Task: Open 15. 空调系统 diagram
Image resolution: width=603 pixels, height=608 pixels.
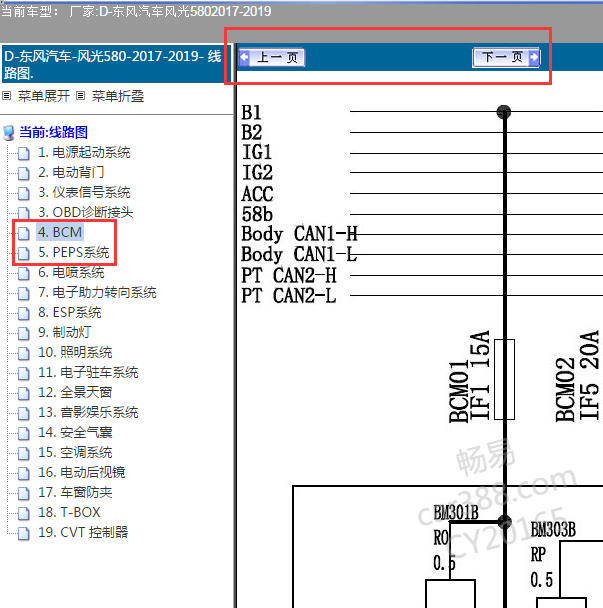Action: tap(75, 453)
